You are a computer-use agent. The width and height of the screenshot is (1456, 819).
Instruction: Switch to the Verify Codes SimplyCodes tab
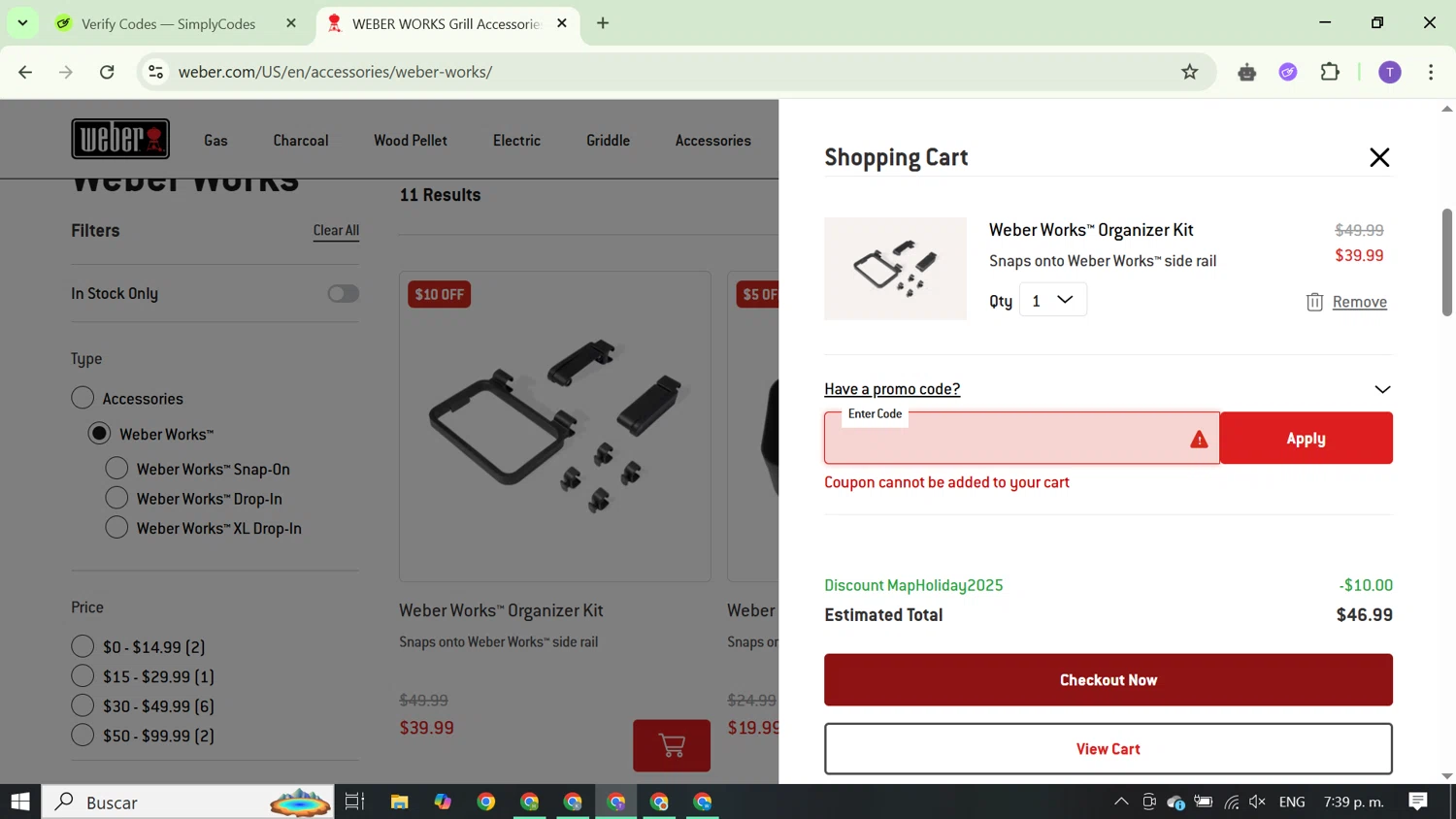click(169, 23)
